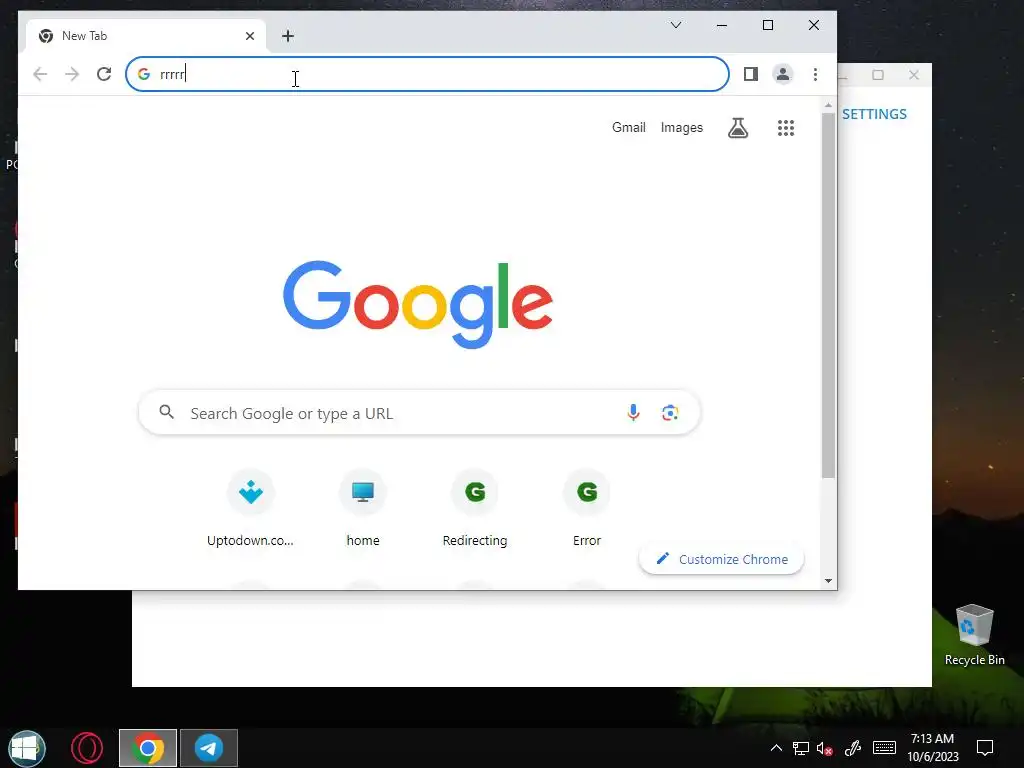Image resolution: width=1024 pixels, height=768 pixels.
Task: Click the Search Google or type a URL box
Action: 419,413
